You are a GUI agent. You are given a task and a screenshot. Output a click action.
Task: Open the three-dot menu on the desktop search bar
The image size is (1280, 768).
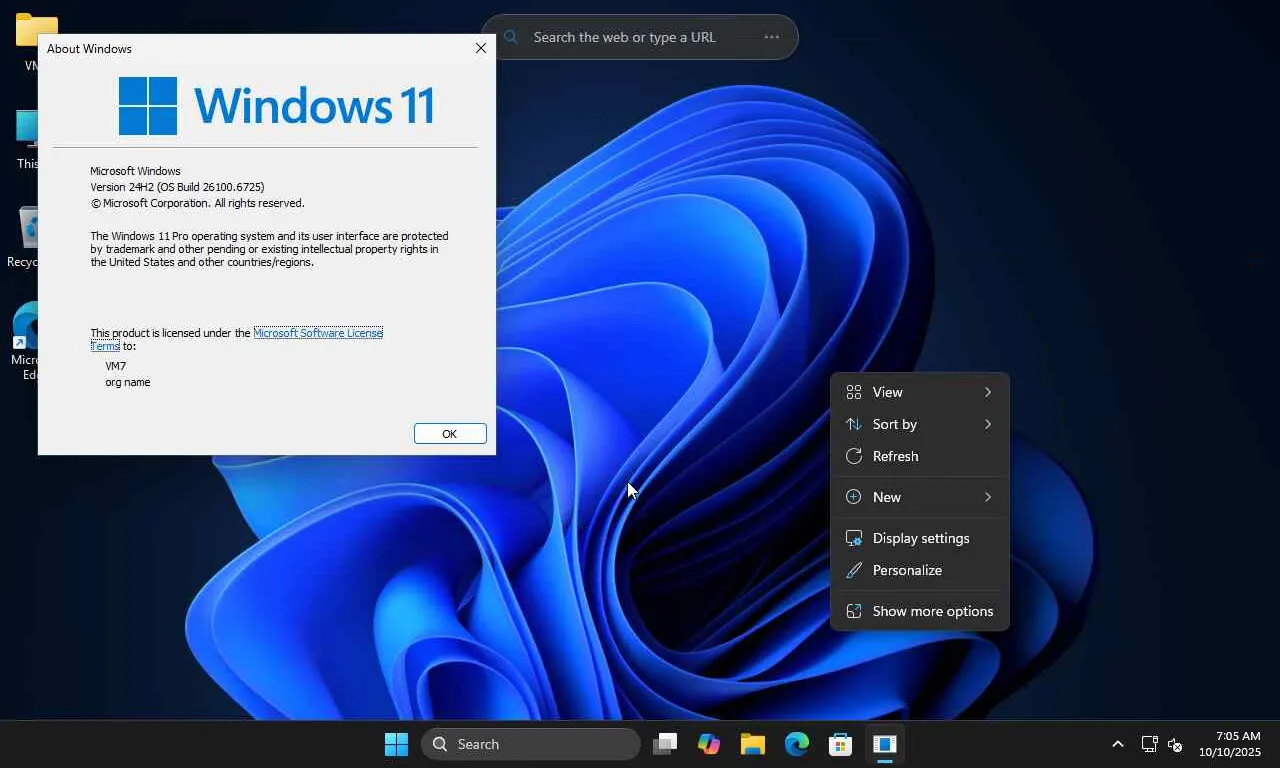(771, 37)
